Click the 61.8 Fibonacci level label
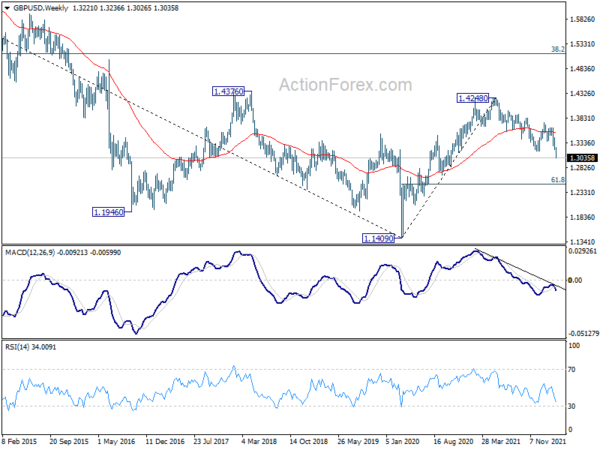Image resolution: width=600 pixels, height=450 pixels. pos(558,179)
